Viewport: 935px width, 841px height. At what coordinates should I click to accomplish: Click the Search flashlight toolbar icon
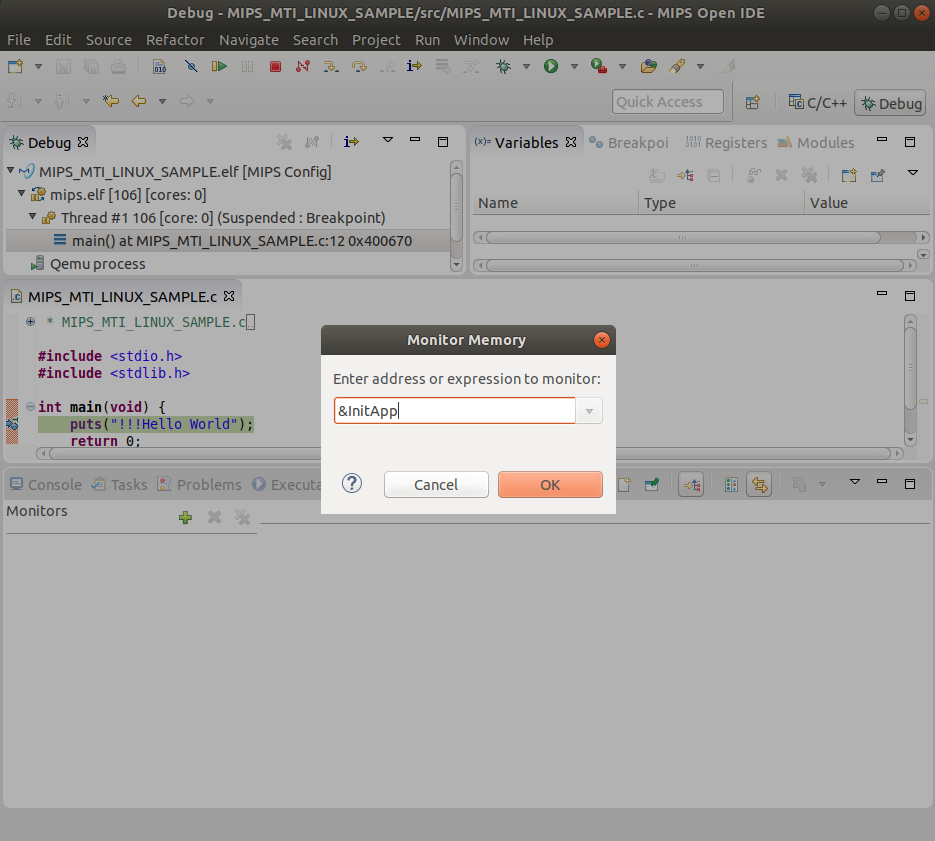tap(677, 66)
